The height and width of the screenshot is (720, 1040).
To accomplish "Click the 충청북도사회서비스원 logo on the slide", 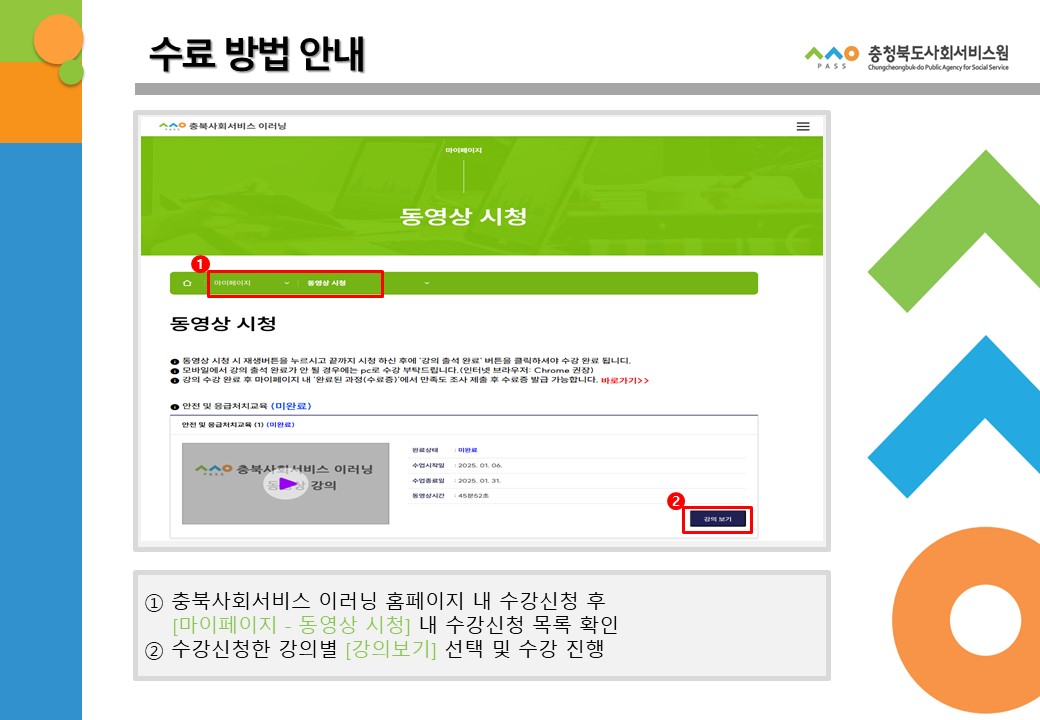I will coord(907,57).
